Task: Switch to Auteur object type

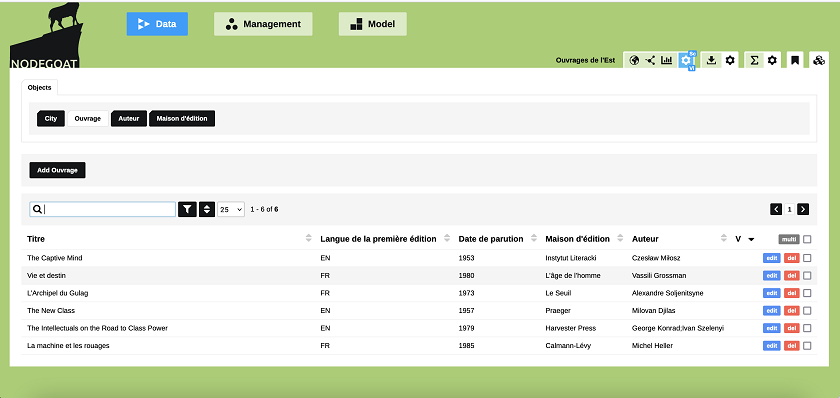Action: click(x=129, y=119)
